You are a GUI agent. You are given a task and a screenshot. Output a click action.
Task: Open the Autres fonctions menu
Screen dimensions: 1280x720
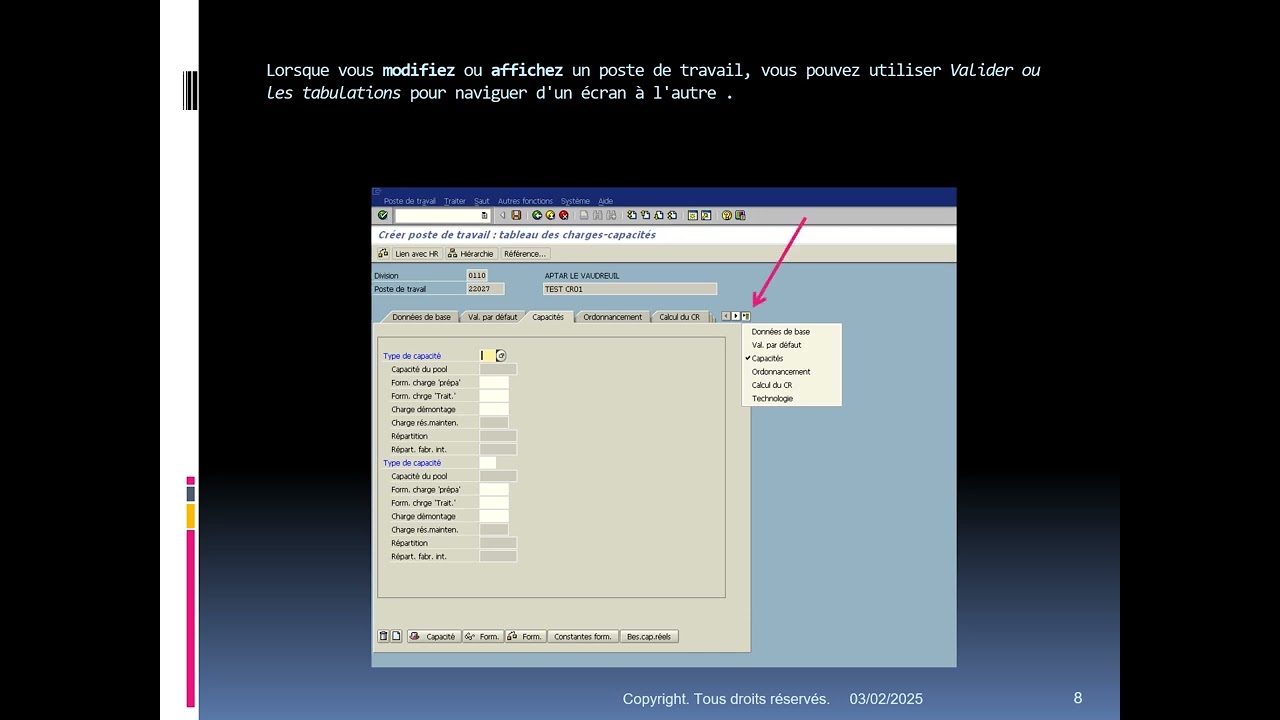pyautogui.click(x=525, y=201)
